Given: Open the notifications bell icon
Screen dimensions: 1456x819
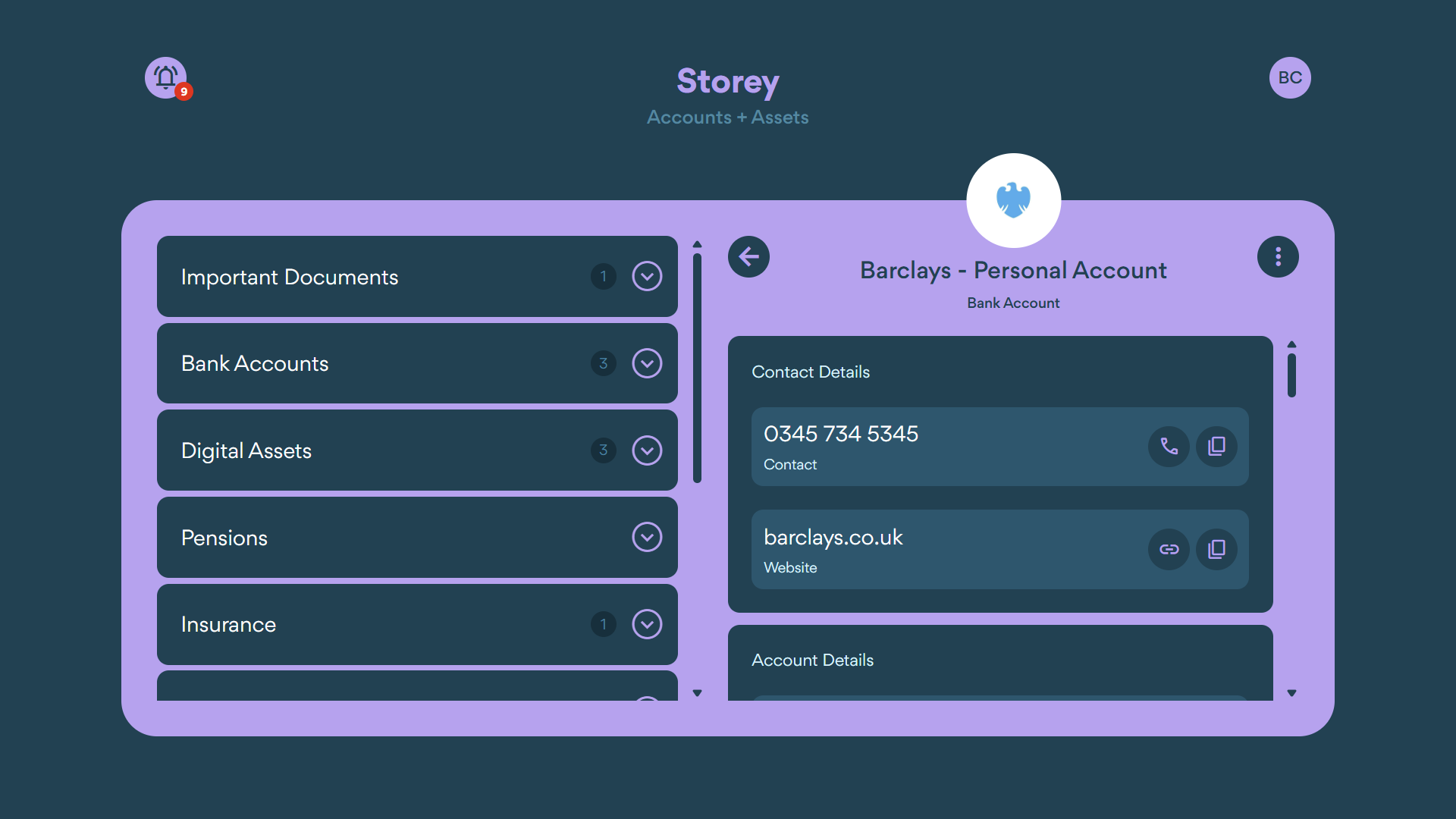Looking at the screenshot, I should tap(165, 77).
